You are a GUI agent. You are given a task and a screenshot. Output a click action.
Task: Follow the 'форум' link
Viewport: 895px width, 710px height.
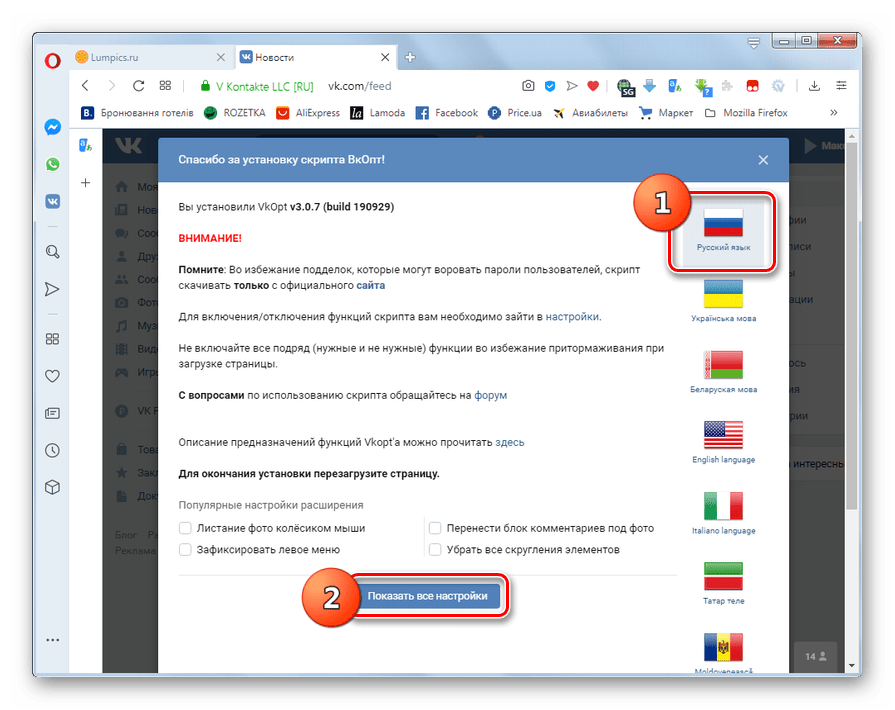(490, 395)
